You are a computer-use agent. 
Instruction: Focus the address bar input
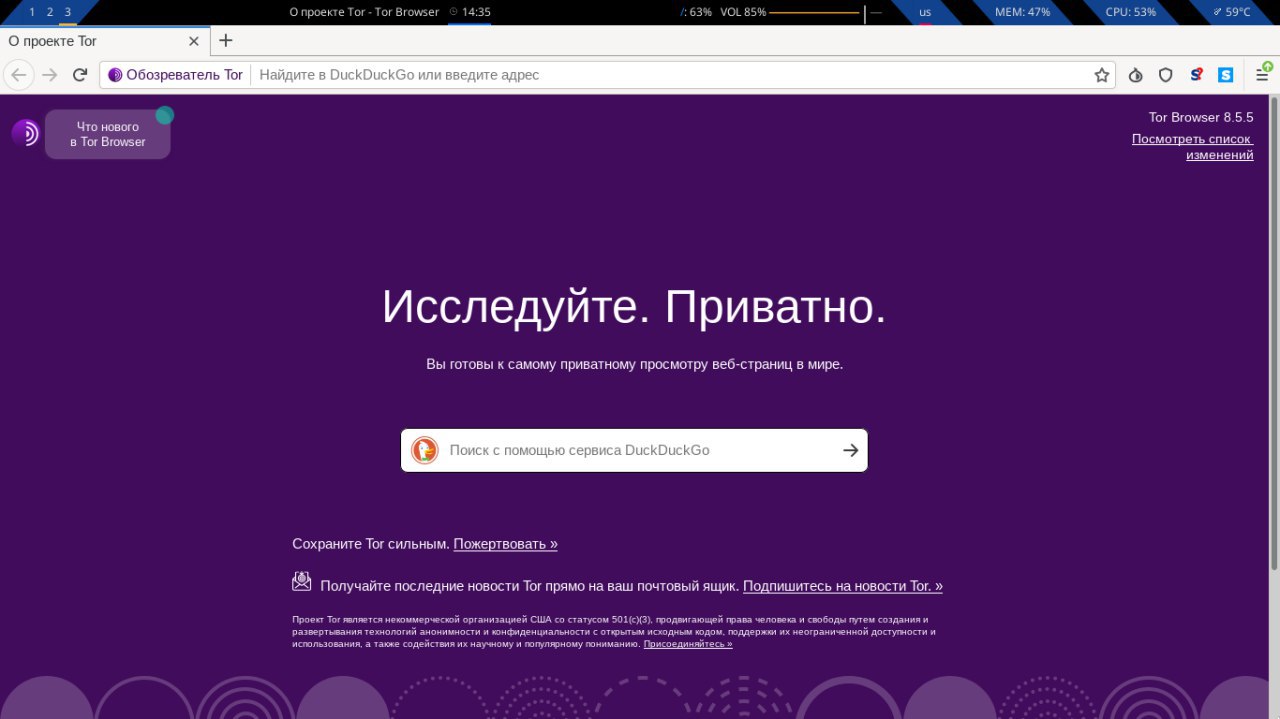point(670,75)
